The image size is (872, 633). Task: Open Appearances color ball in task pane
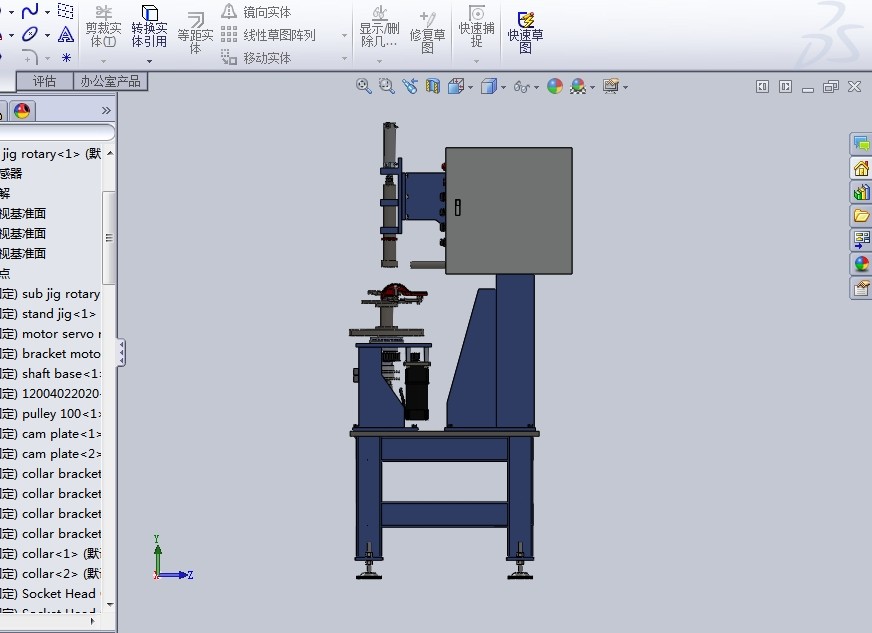(x=861, y=264)
